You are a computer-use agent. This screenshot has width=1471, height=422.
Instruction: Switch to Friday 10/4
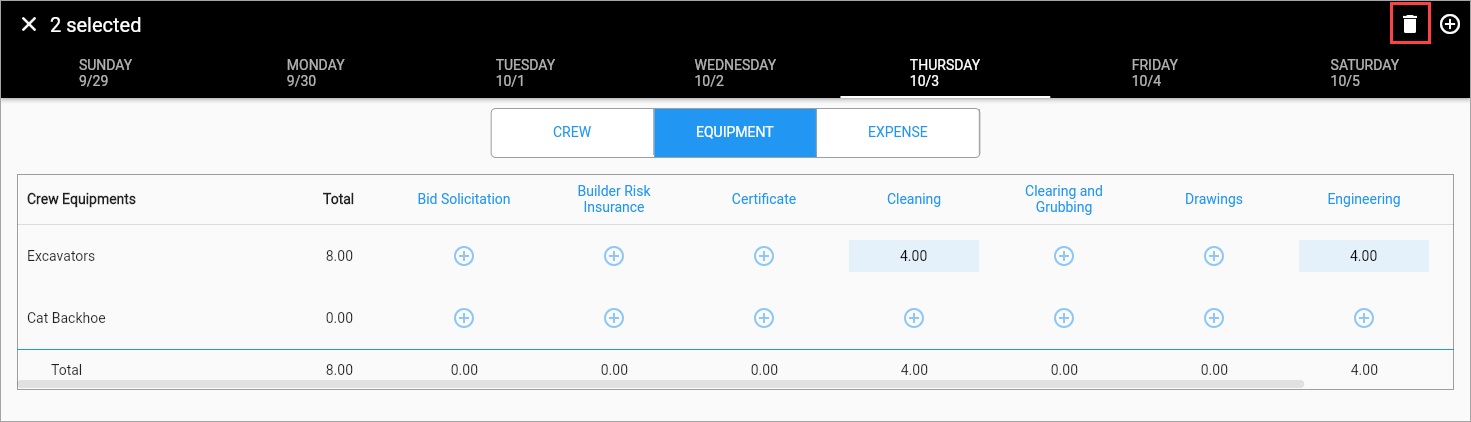pyautogui.click(x=1155, y=73)
